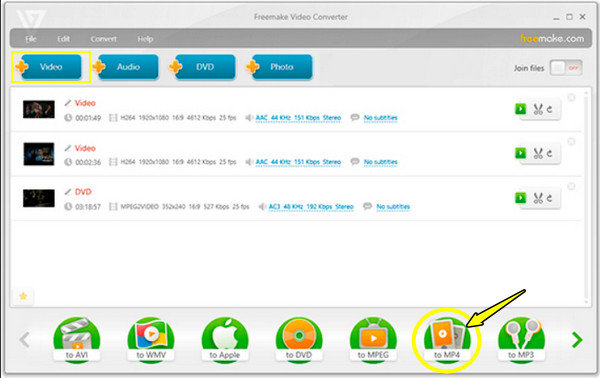600x378 pixels.
Task: Rotate the 03:18:57 DVD item
Action: pos(549,198)
